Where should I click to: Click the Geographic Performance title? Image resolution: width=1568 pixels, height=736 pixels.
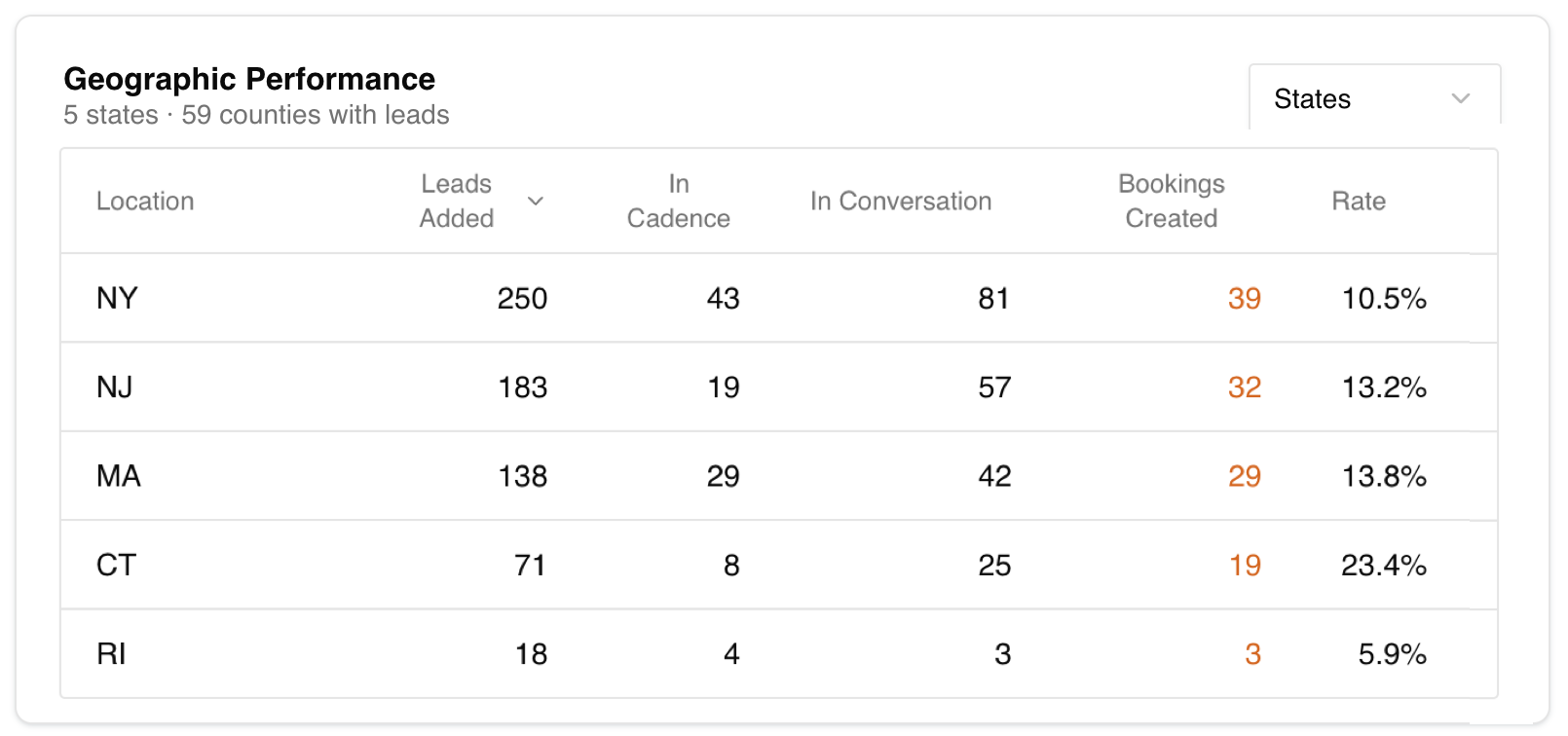click(249, 80)
